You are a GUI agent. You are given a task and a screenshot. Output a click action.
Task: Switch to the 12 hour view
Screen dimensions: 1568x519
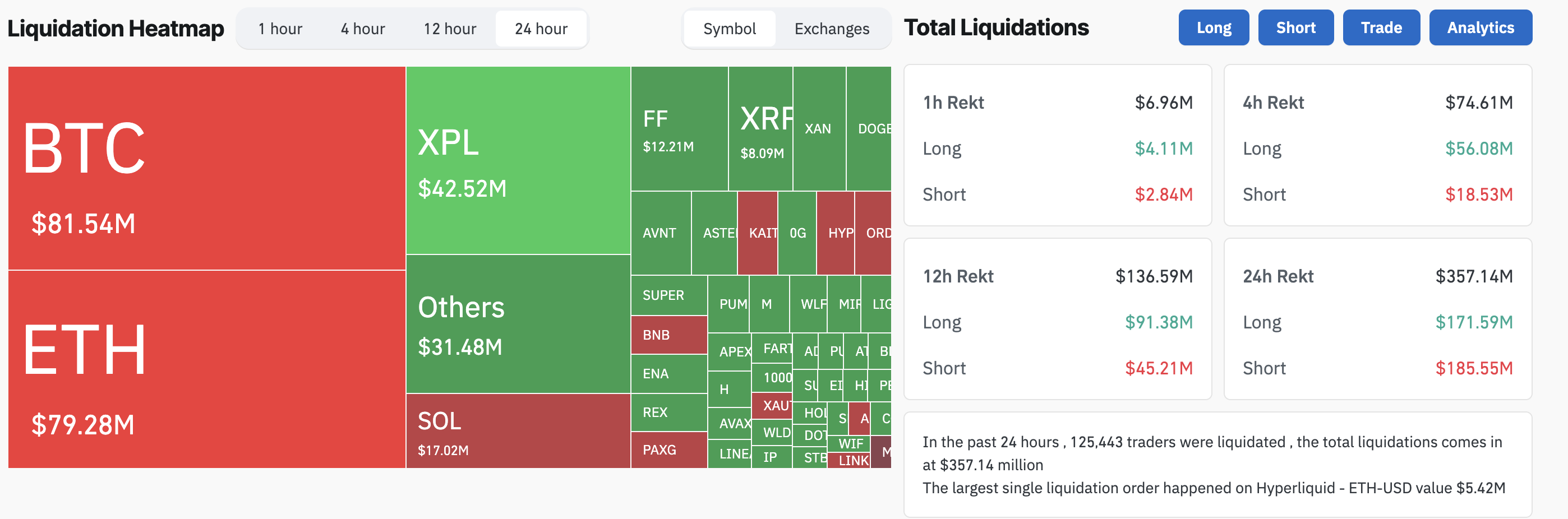[450, 28]
